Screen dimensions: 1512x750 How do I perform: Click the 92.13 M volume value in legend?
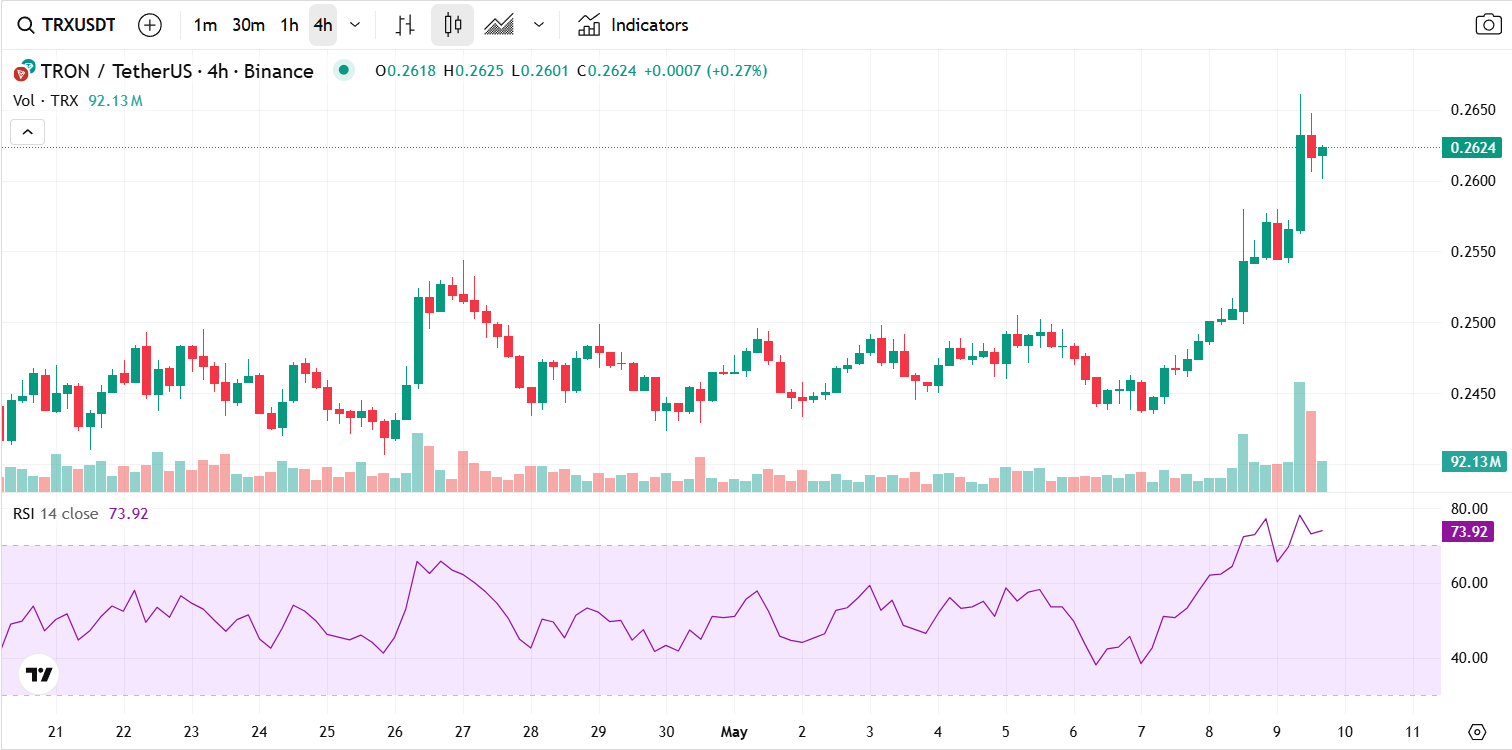115,101
